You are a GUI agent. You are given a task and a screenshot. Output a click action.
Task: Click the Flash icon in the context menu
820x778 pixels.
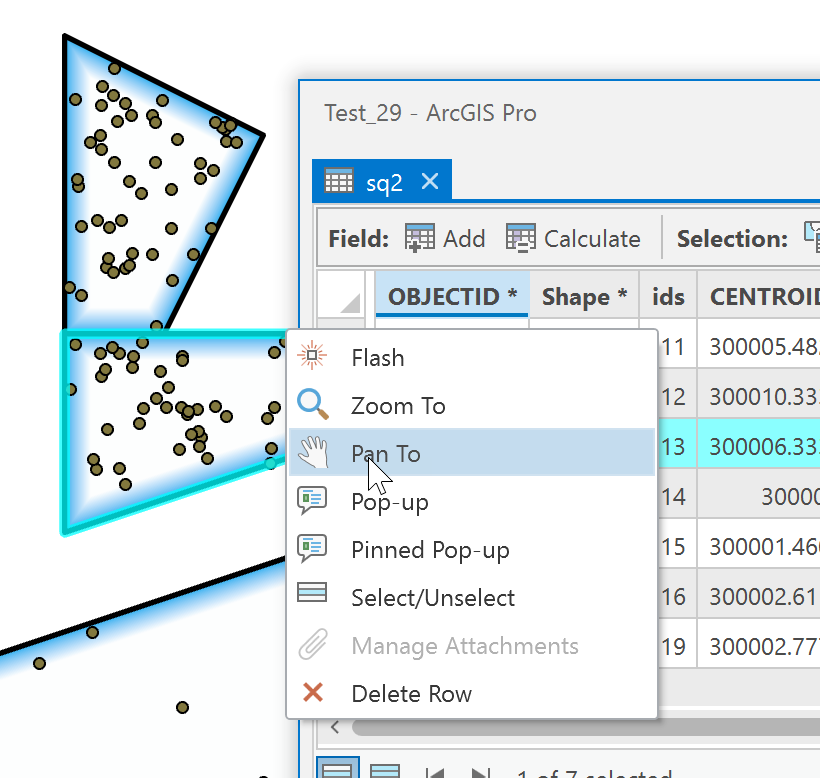tap(310, 356)
